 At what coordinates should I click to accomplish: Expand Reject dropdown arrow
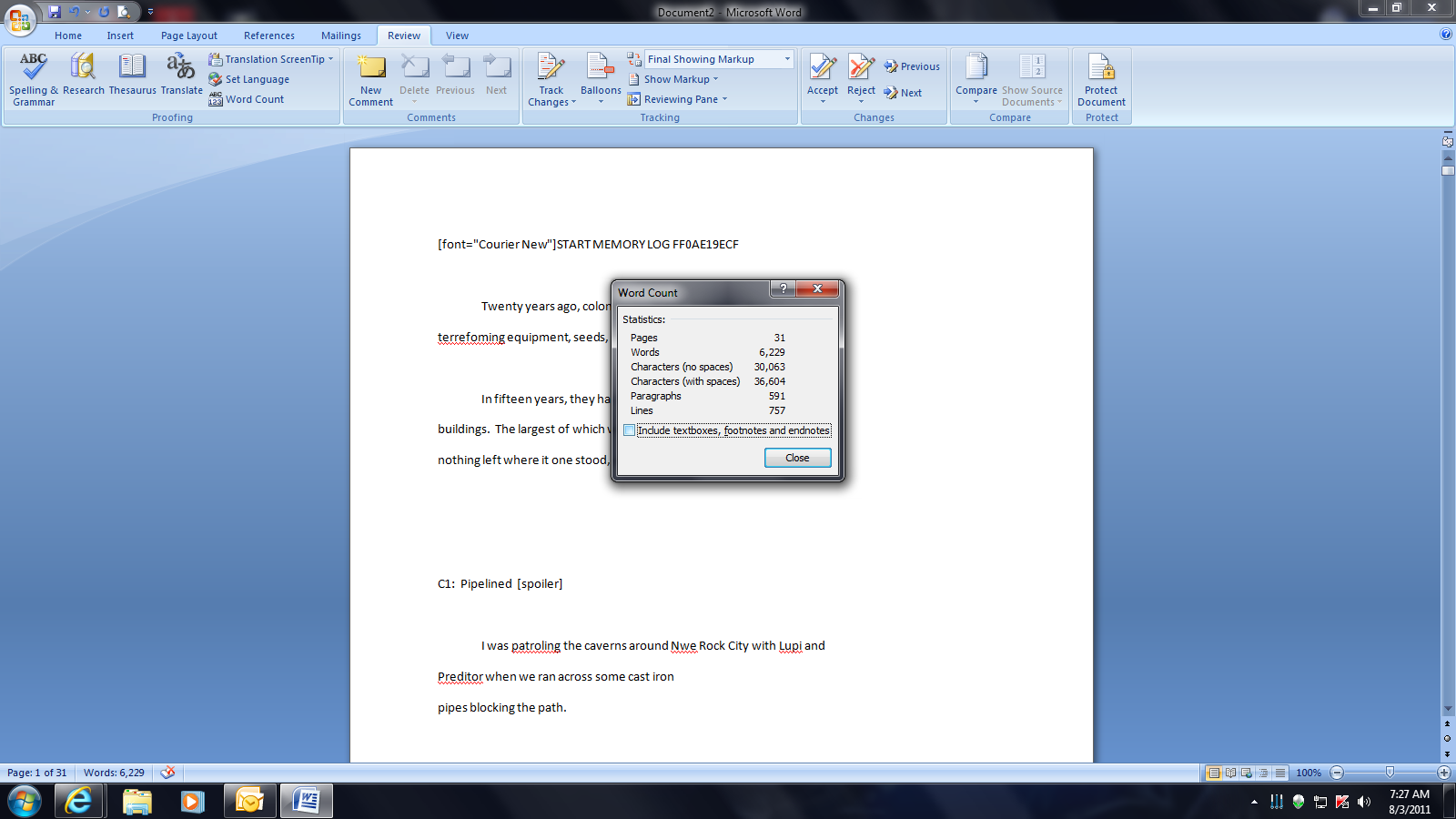pos(861,101)
